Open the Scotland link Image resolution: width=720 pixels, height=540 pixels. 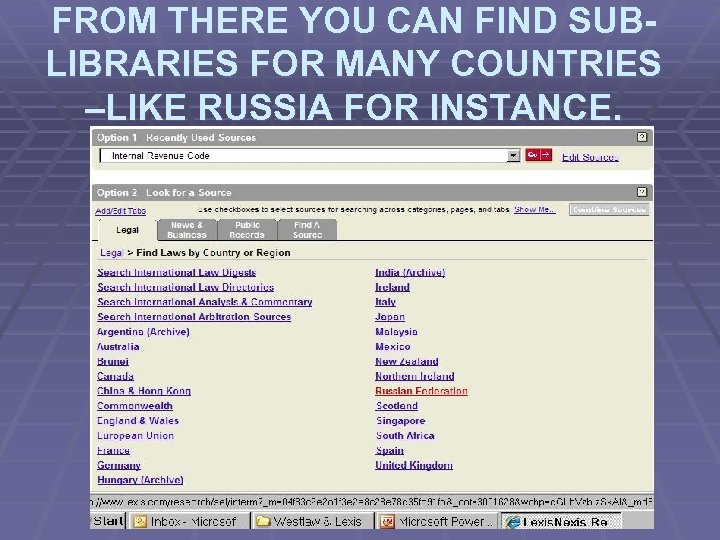coord(397,406)
